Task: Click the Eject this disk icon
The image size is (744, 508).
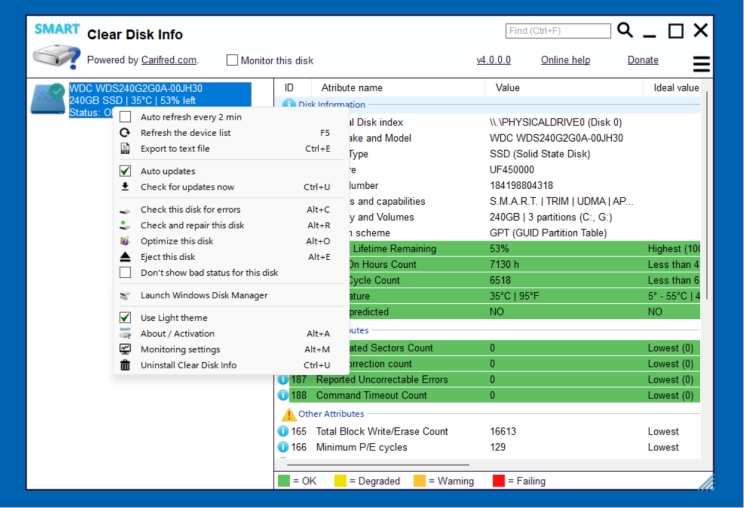Action: click(125, 257)
